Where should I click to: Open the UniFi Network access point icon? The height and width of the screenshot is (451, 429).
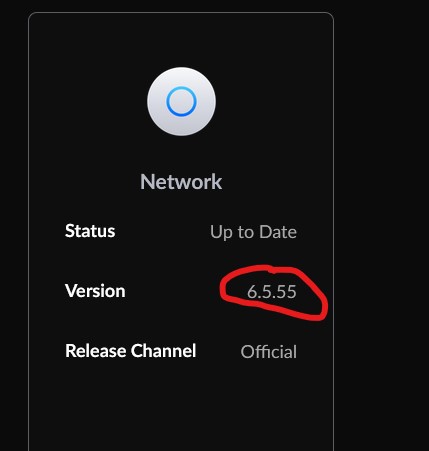coord(181,101)
